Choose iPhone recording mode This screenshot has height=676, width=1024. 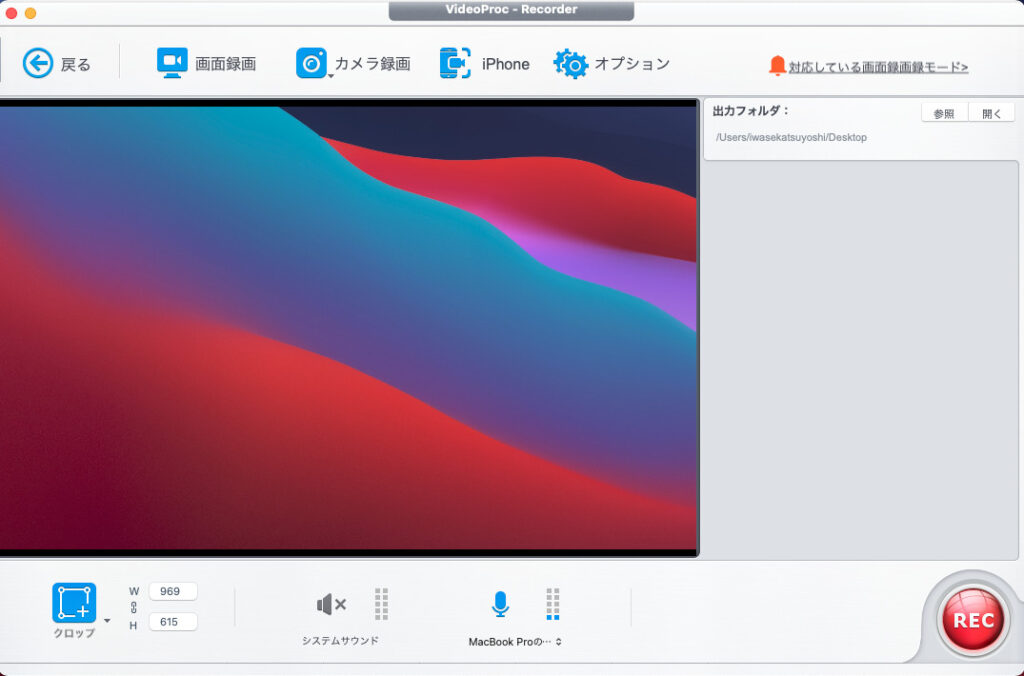tap(485, 63)
